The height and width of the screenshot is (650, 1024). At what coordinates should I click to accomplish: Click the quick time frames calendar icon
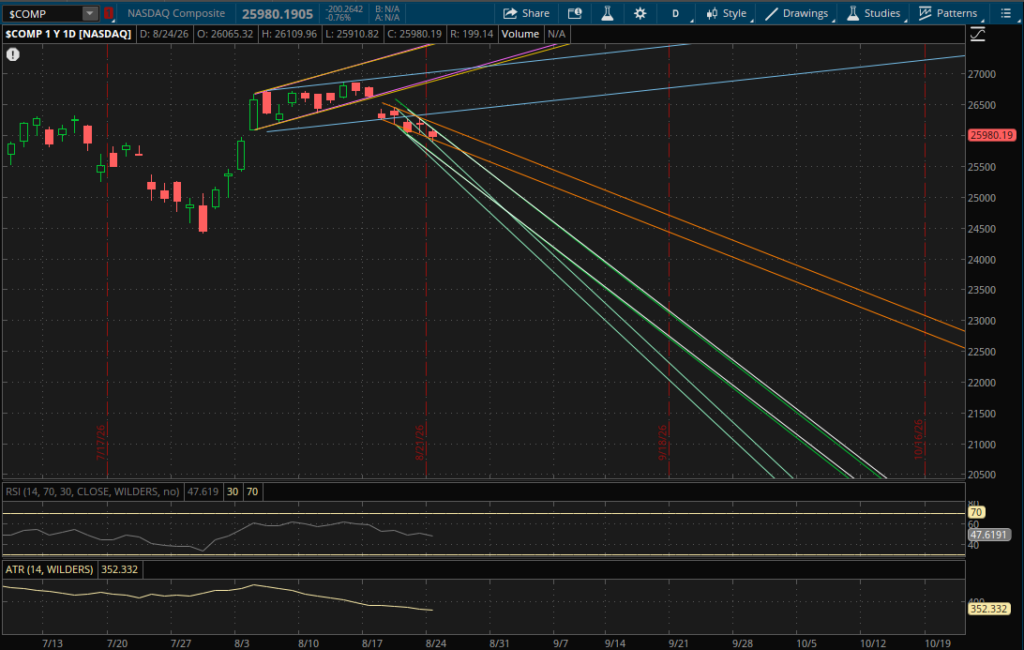coord(575,13)
